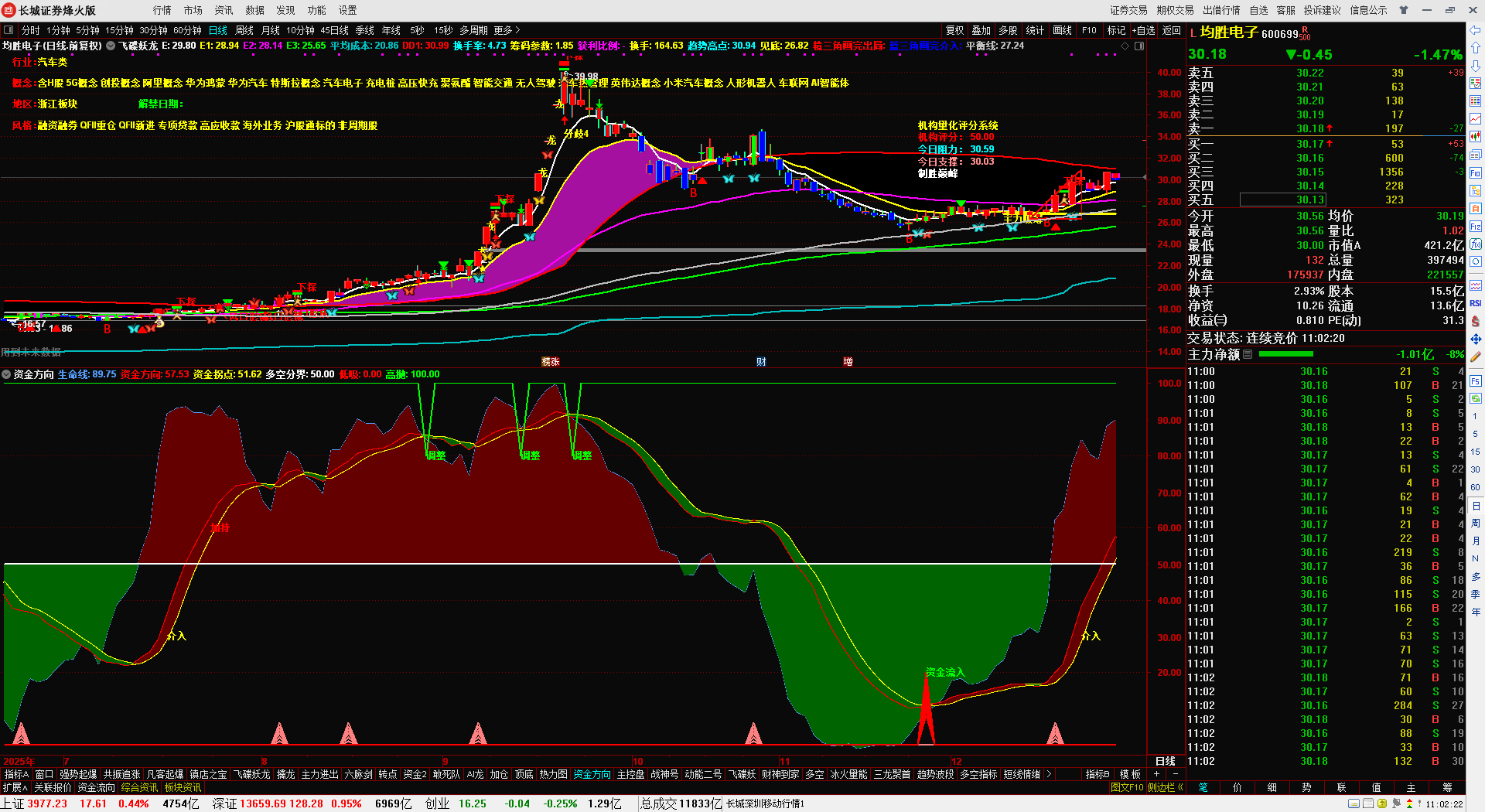Open the 模板 template dropdown
This screenshot has height=812, width=1485.
pos(1130,774)
